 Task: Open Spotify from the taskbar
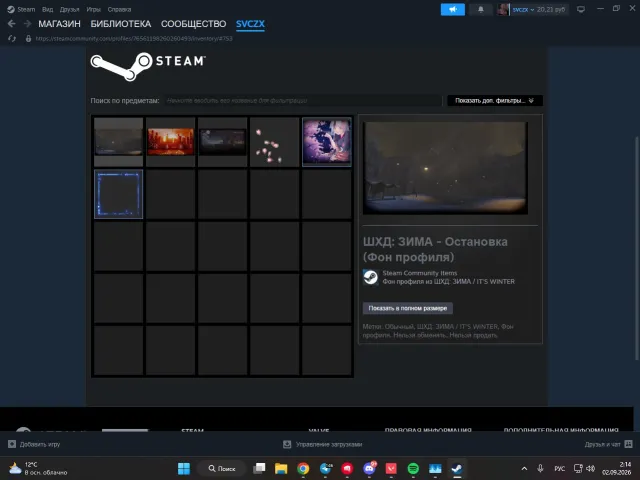tap(413, 468)
